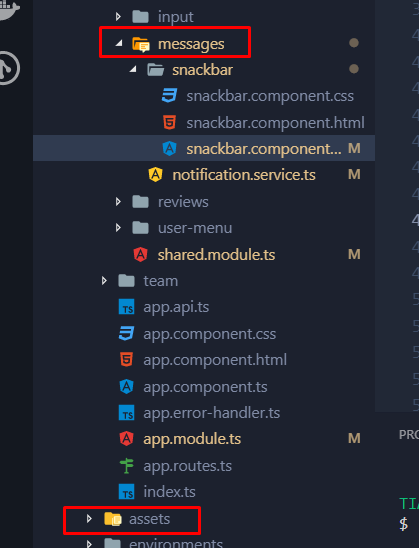
Task: Open app.routes.ts file
Action: click(188, 466)
